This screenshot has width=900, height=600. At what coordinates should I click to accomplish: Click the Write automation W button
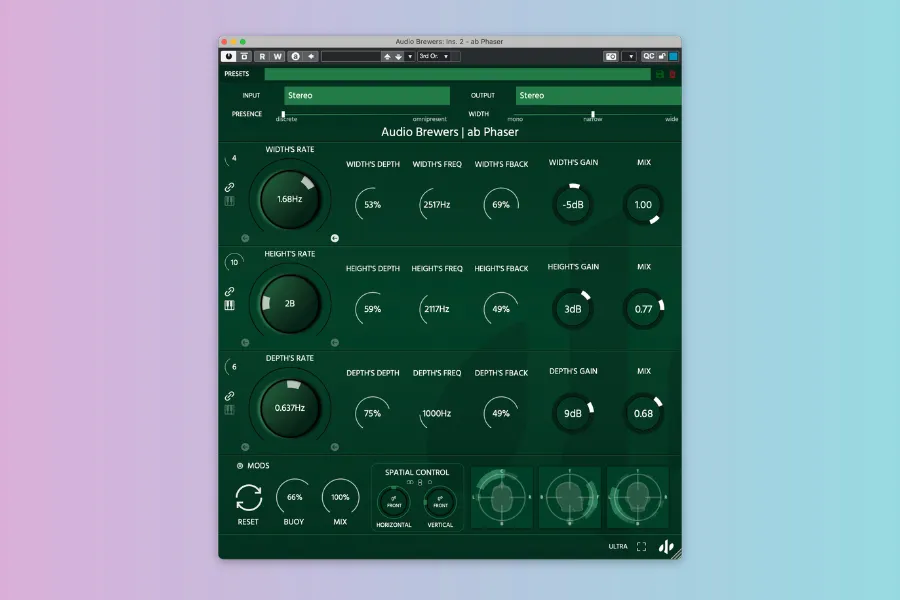pyautogui.click(x=277, y=57)
